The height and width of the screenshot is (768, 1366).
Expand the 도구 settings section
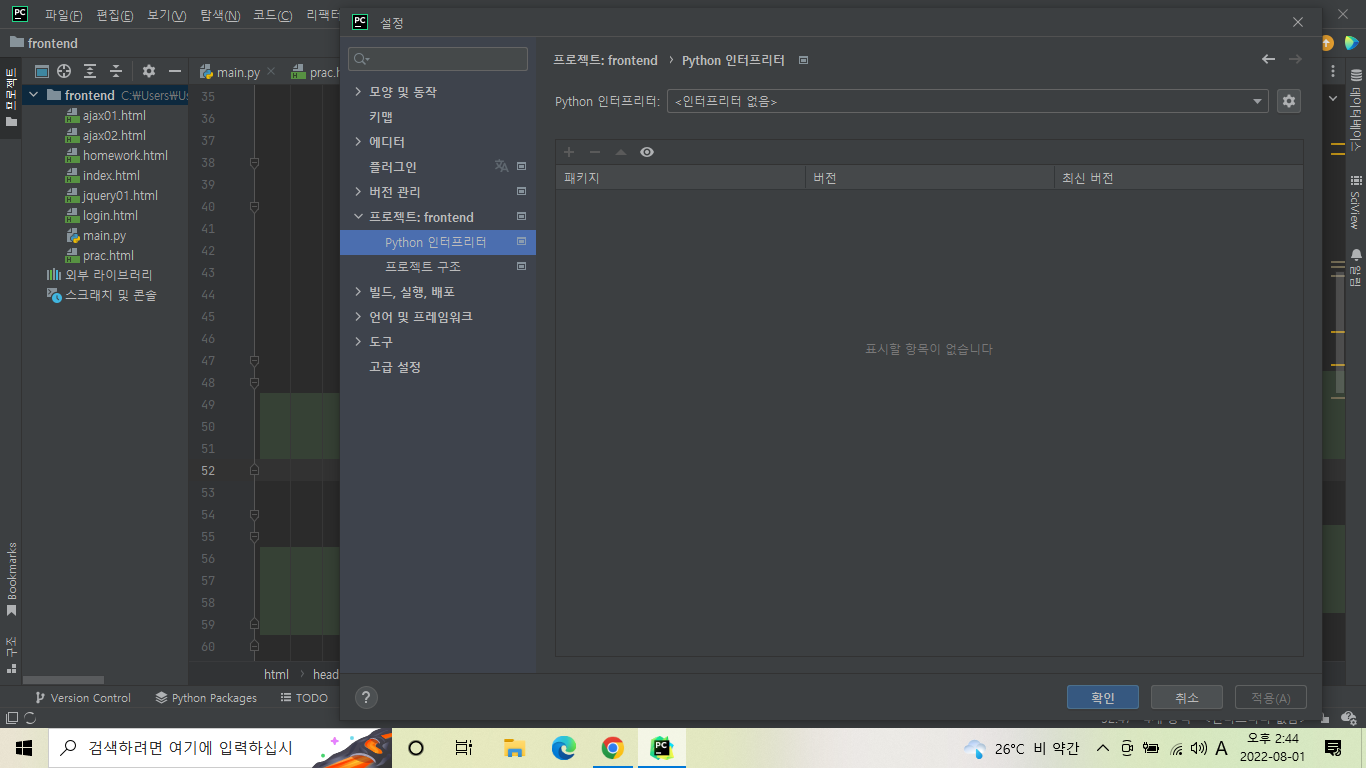359,342
